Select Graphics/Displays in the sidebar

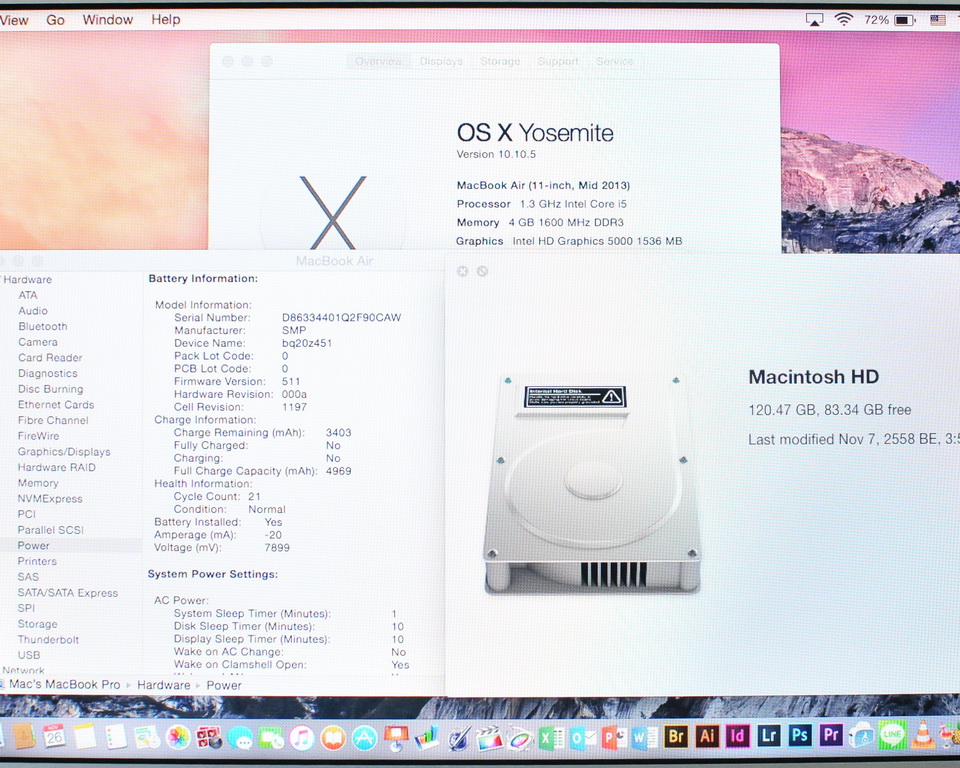[64, 451]
